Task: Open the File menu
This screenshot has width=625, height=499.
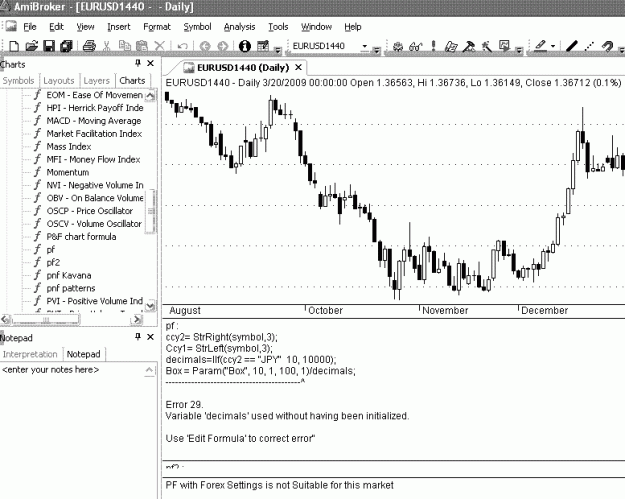Action: click(x=30, y=27)
